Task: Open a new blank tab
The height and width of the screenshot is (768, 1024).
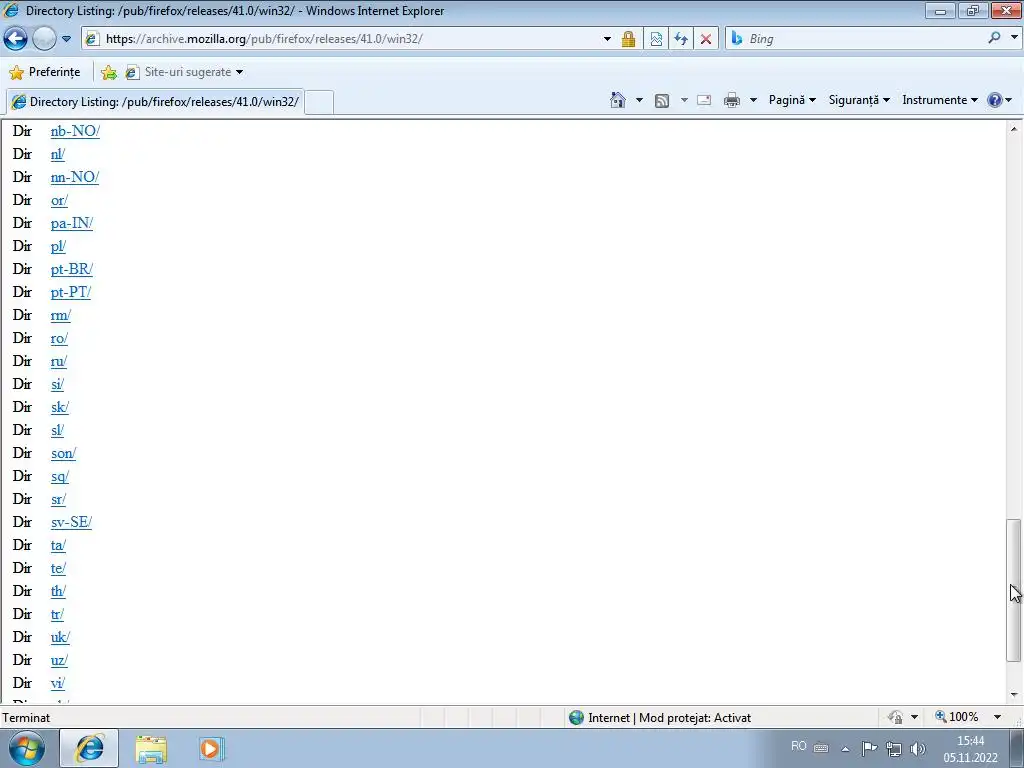Action: [x=319, y=103]
